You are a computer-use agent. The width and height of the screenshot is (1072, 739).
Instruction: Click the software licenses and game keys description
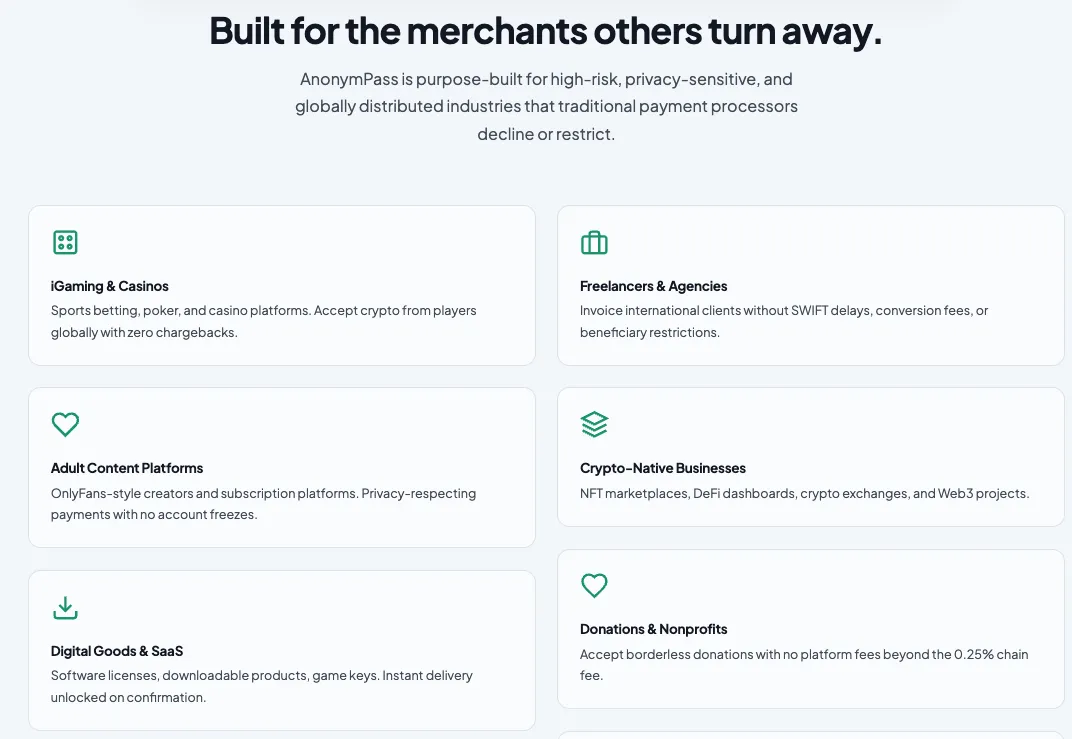click(x=262, y=686)
